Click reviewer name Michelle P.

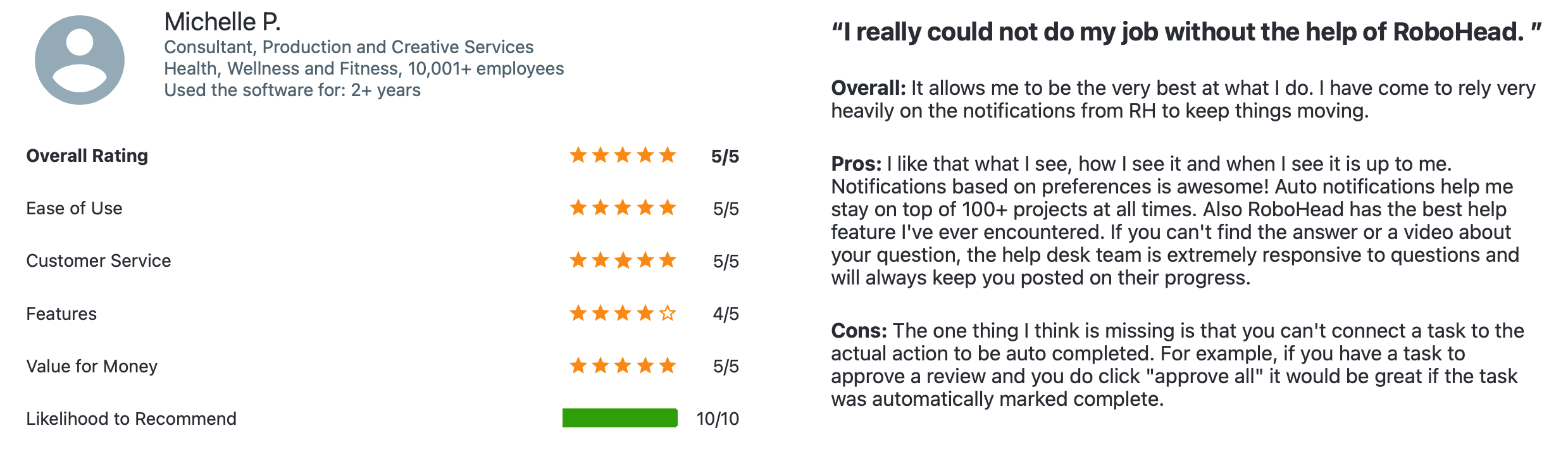[222, 22]
